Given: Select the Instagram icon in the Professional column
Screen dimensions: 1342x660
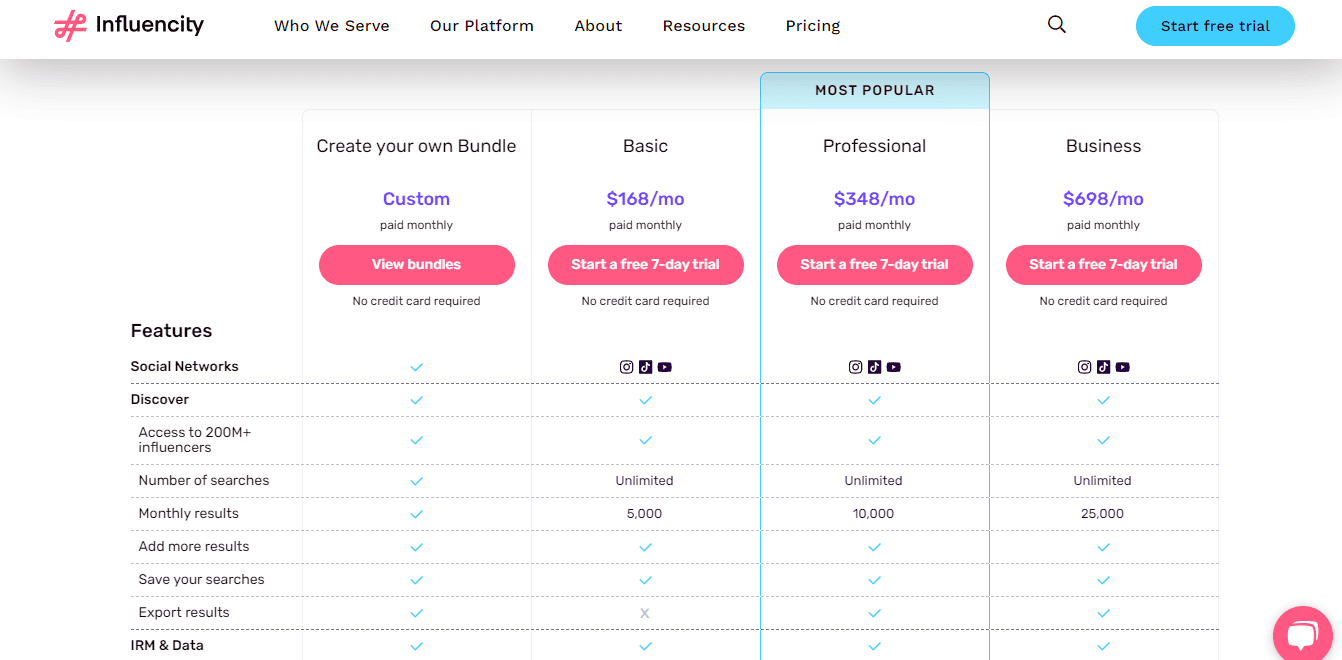Looking at the screenshot, I should point(855,367).
